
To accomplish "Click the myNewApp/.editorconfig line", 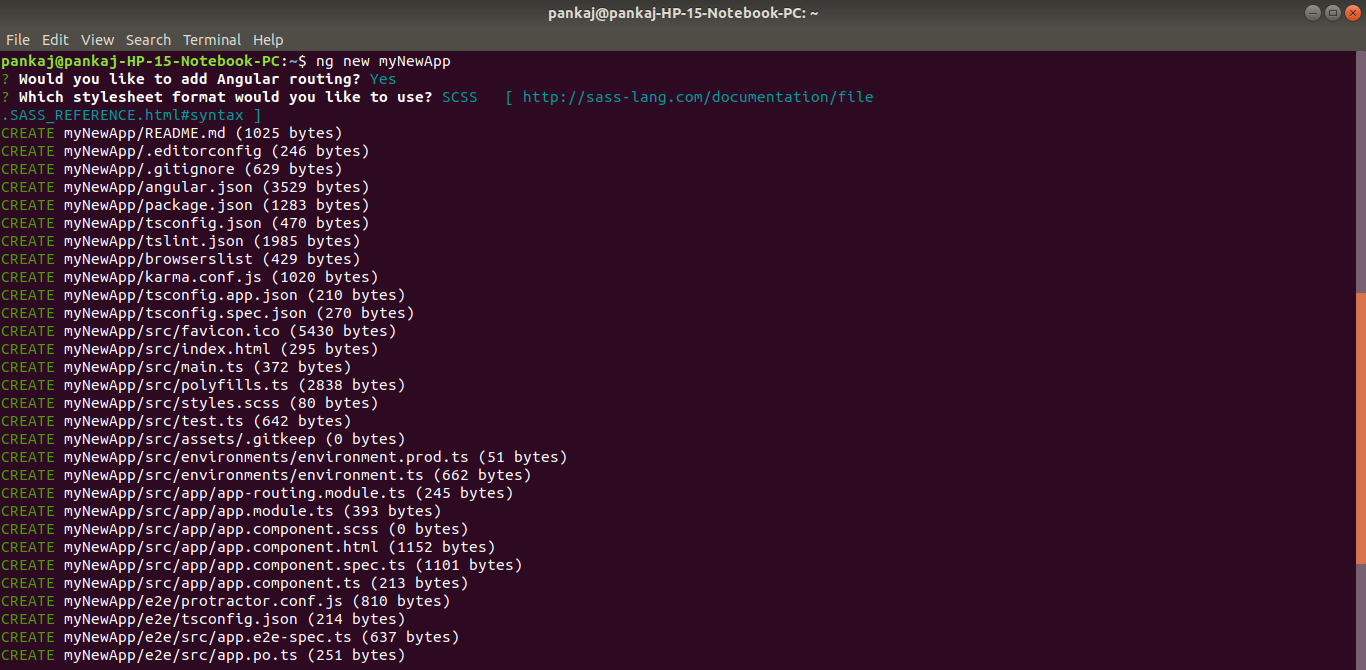I will [x=185, y=151].
